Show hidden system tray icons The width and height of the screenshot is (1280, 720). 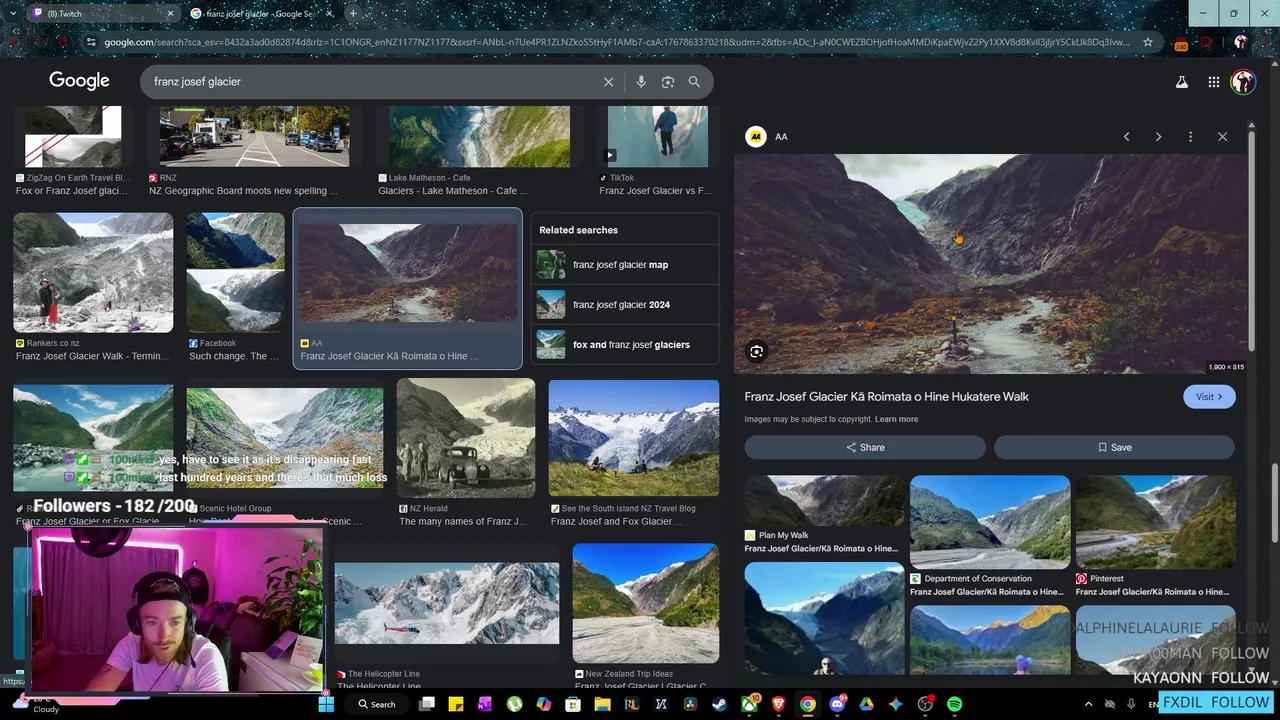[1088, 704]
